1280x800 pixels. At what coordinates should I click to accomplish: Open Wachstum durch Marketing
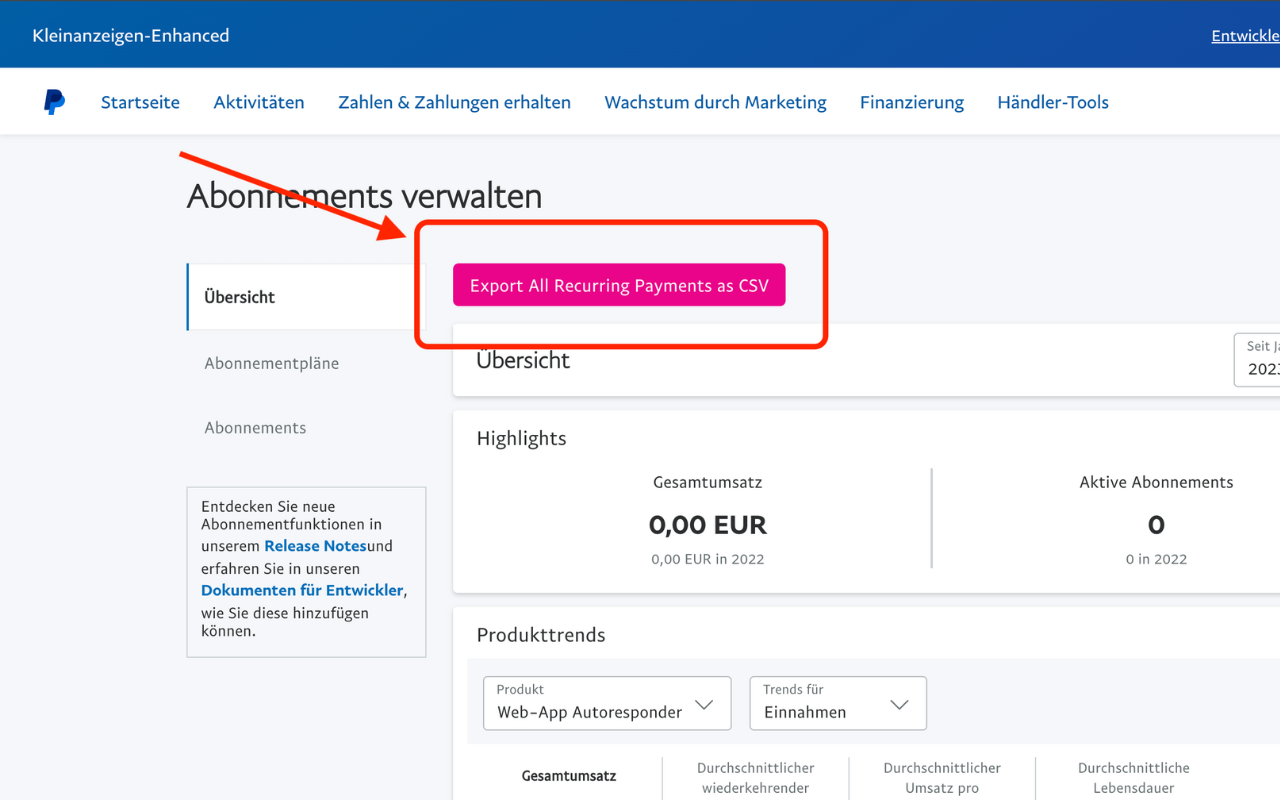(715, 101)
